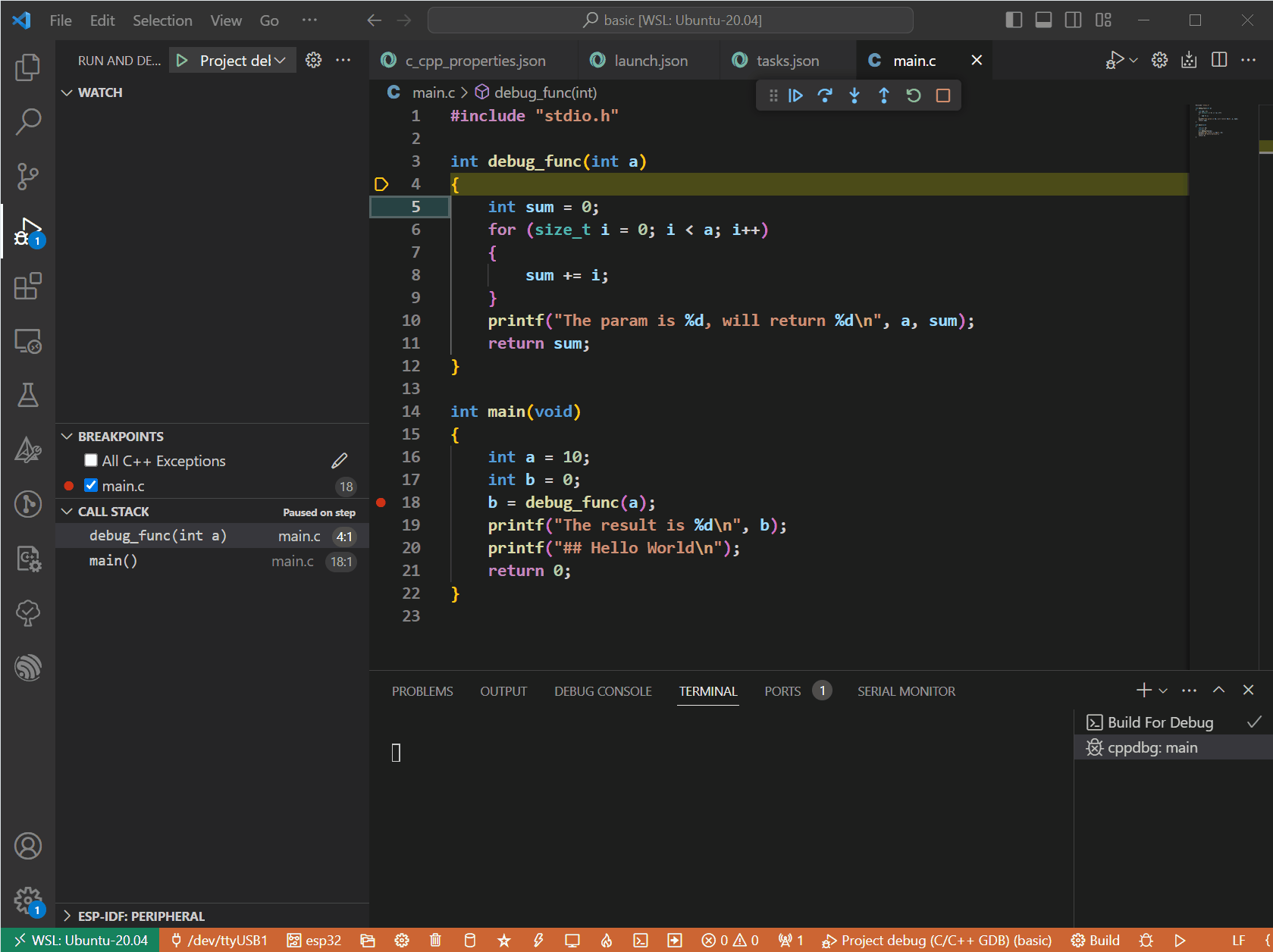Open the Selection menu
1273x952 pixels.
click(x=162, y=20)
